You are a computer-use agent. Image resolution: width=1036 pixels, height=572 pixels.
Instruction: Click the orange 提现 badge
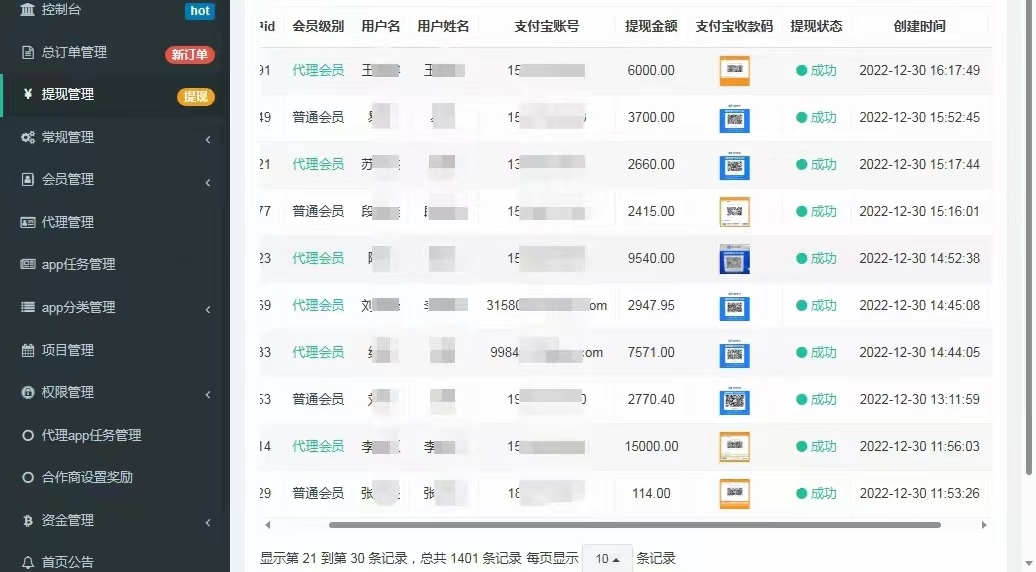click(x=196, y=97)
